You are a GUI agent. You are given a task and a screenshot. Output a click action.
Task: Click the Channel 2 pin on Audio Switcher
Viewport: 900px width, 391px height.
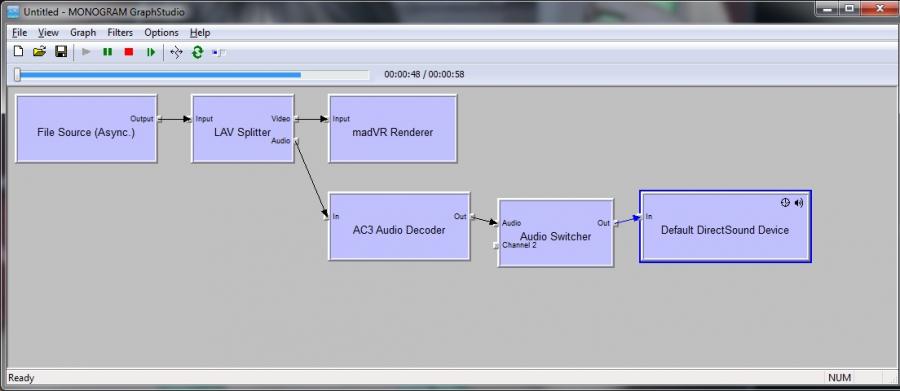coord(497,245)
